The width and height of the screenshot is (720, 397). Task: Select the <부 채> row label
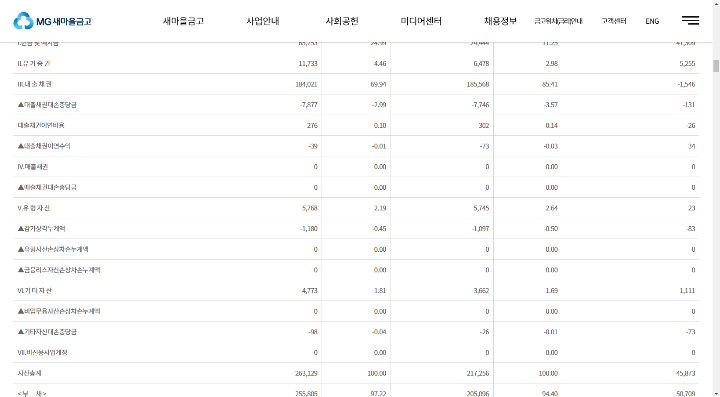[x=32, y=393]
